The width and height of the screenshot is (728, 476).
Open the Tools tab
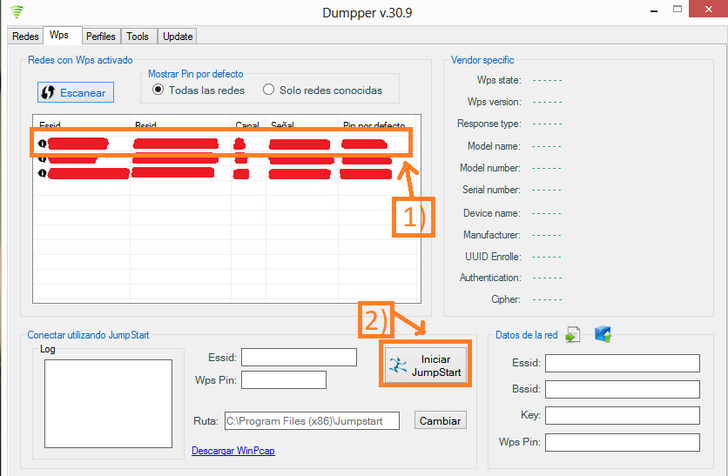137,36
